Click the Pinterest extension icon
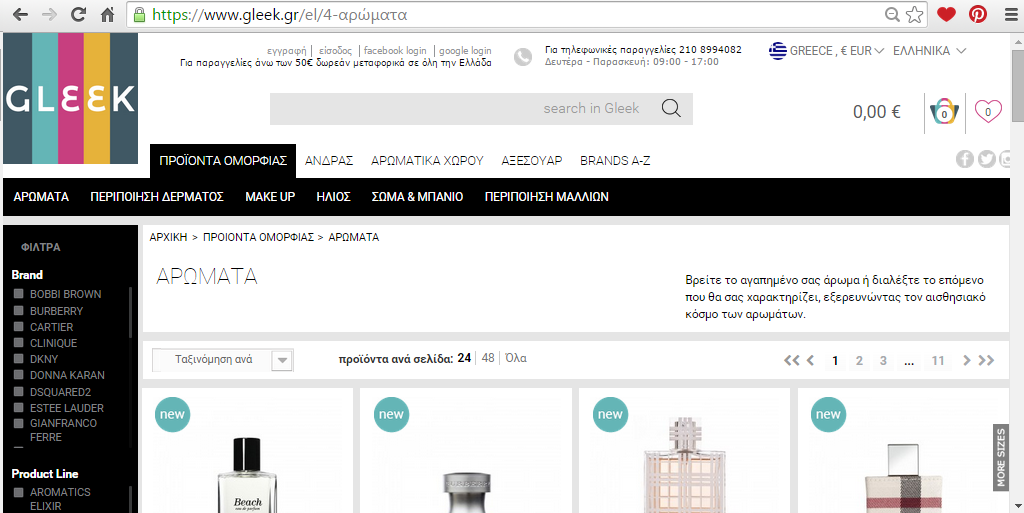1024x513 pixels. click(x=978, y=14)
